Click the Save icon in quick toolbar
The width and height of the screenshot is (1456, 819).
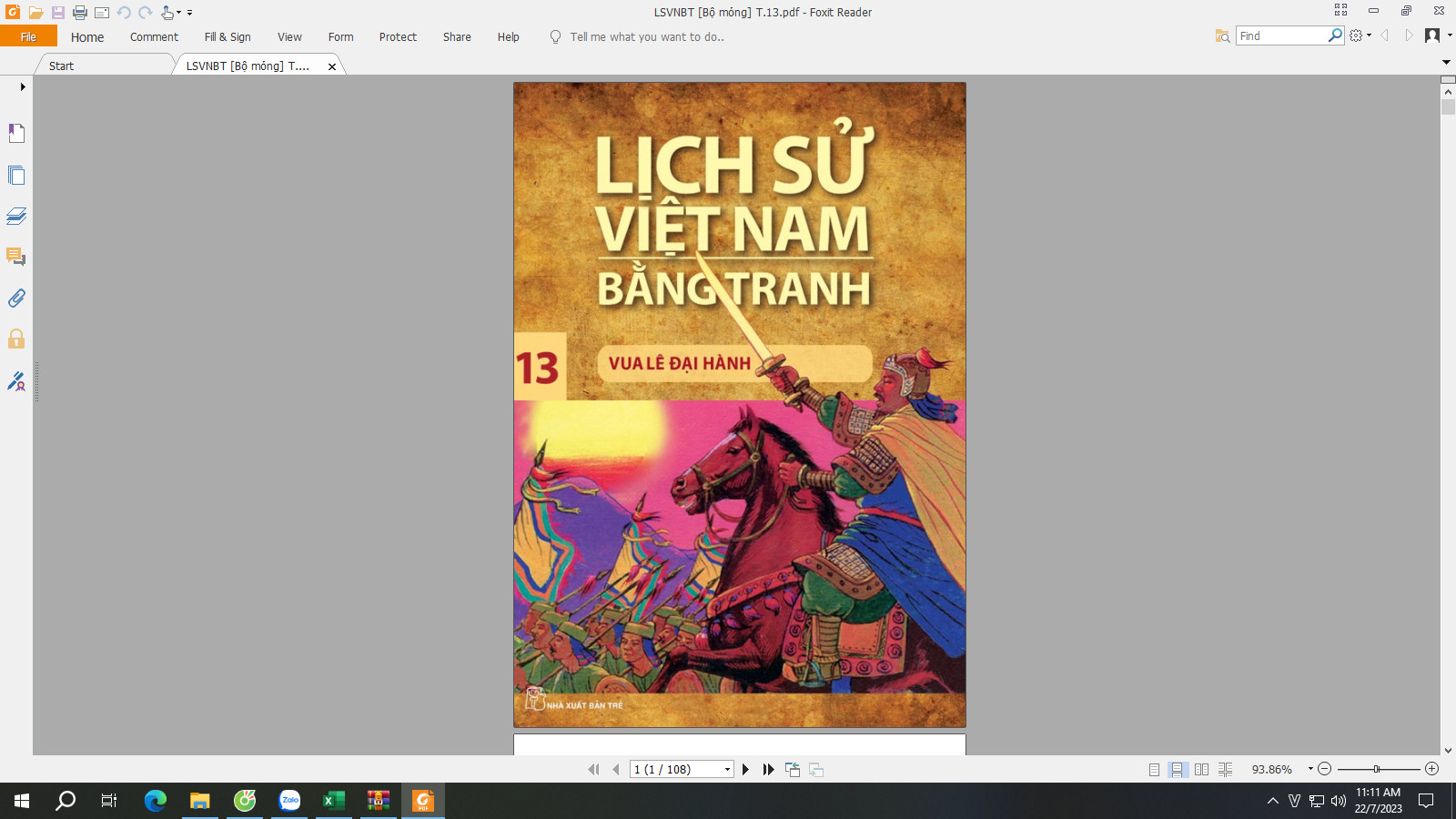point(57,13)
